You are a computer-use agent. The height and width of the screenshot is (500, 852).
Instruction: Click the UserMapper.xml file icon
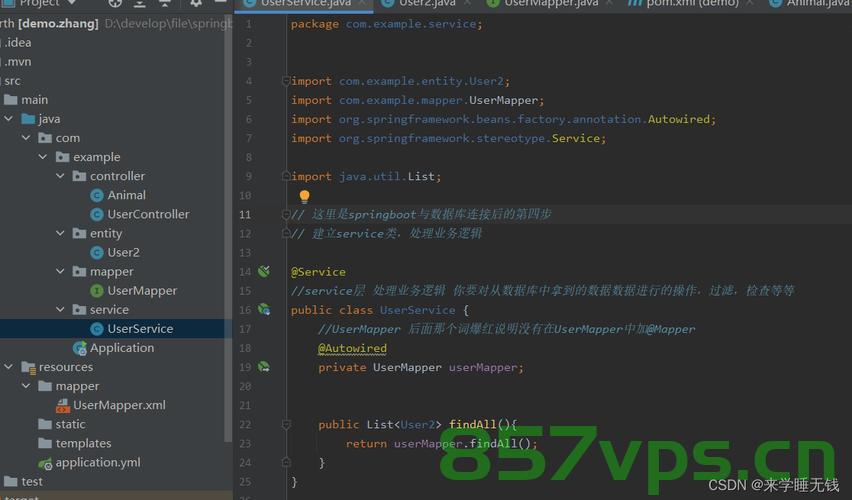[63, 405]
